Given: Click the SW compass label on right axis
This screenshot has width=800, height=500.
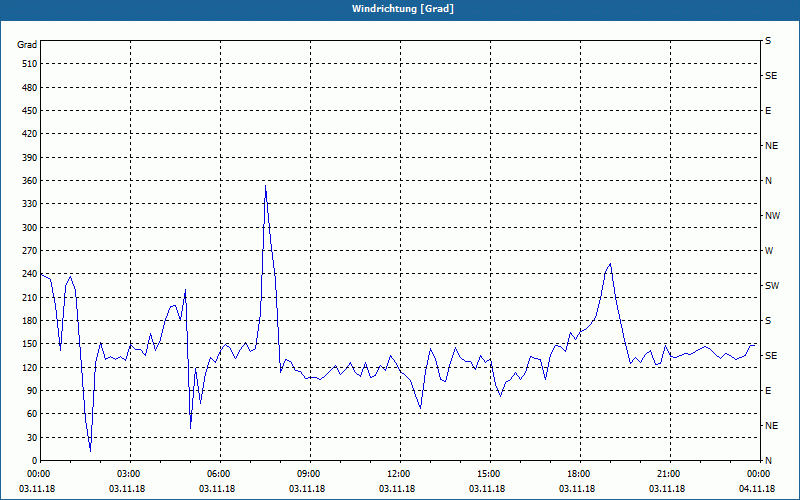Looking at the screenshot, I should [772, 286].
